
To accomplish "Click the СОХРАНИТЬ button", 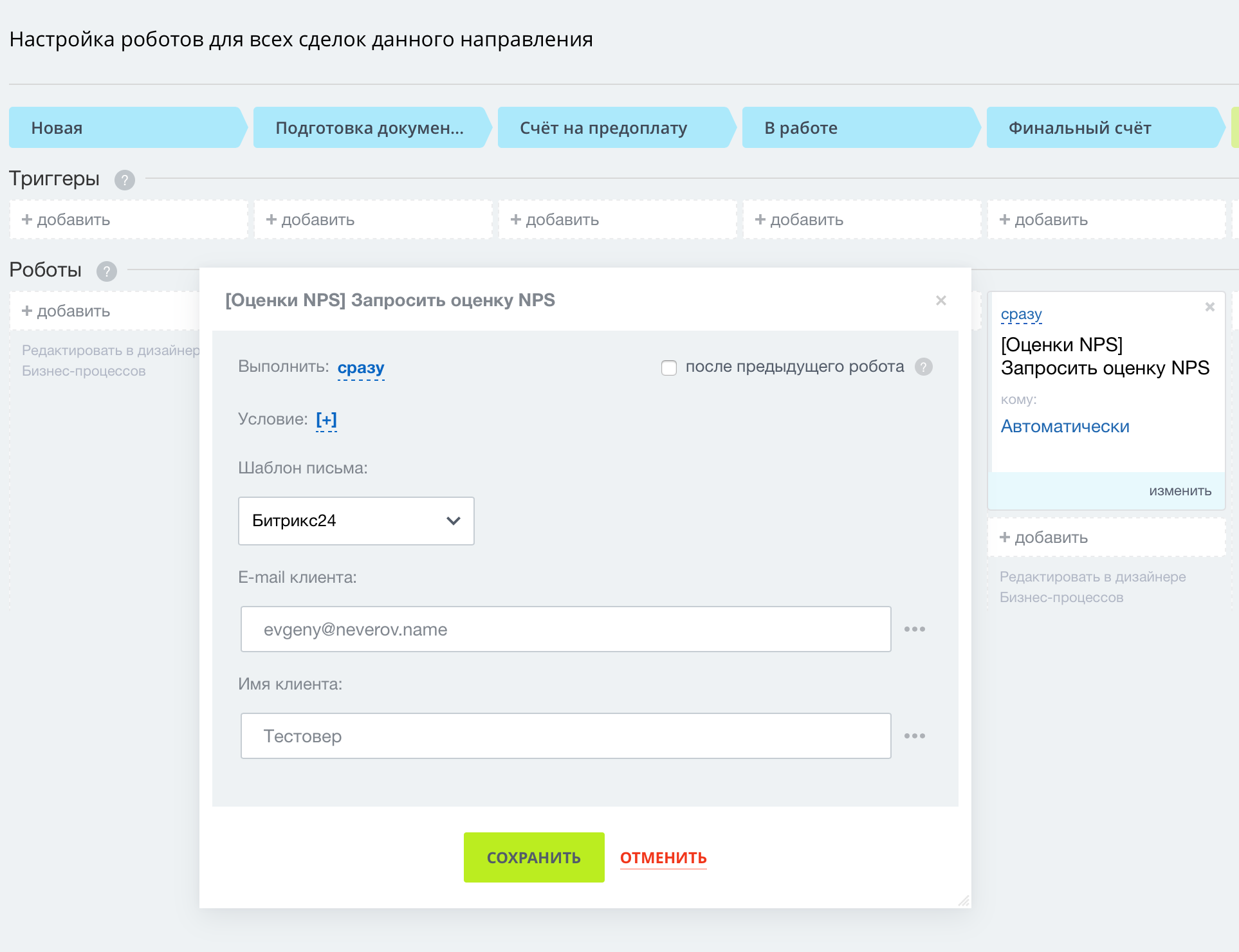I will 533,857.
